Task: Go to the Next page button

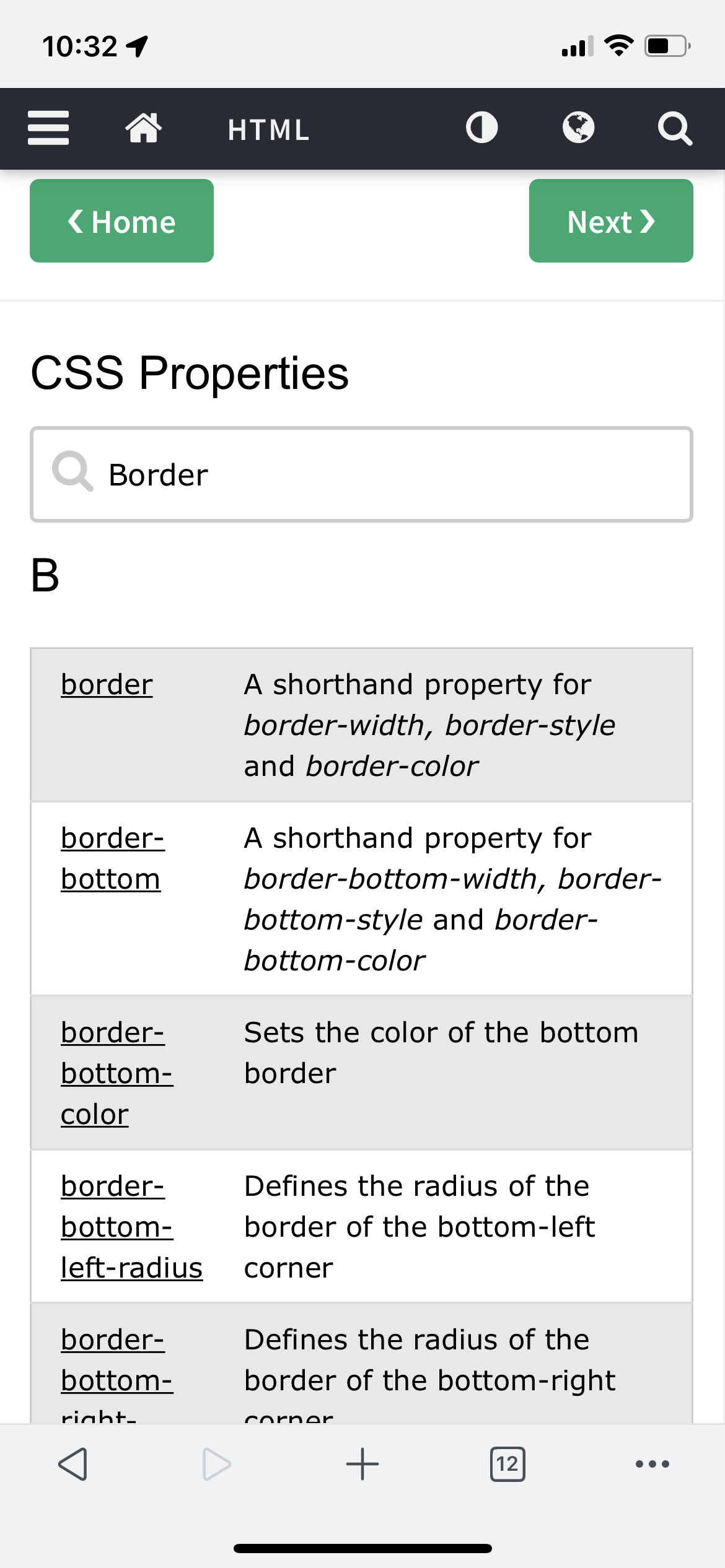Action: coord(611,221)
